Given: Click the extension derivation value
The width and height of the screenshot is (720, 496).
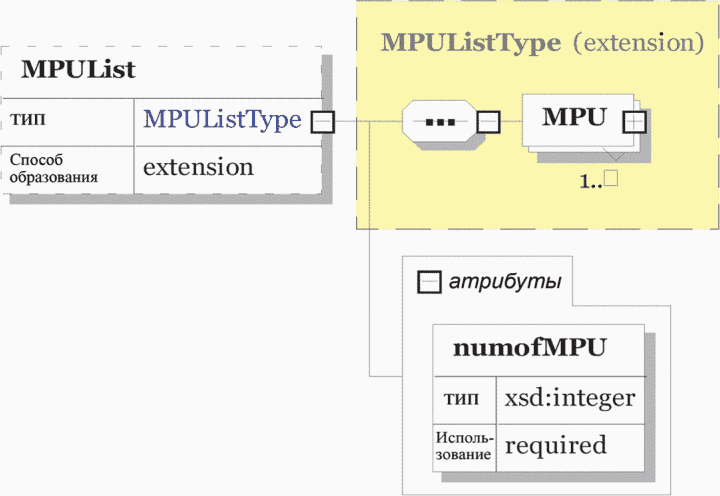Looking at the screenshot, I should 198,167.
